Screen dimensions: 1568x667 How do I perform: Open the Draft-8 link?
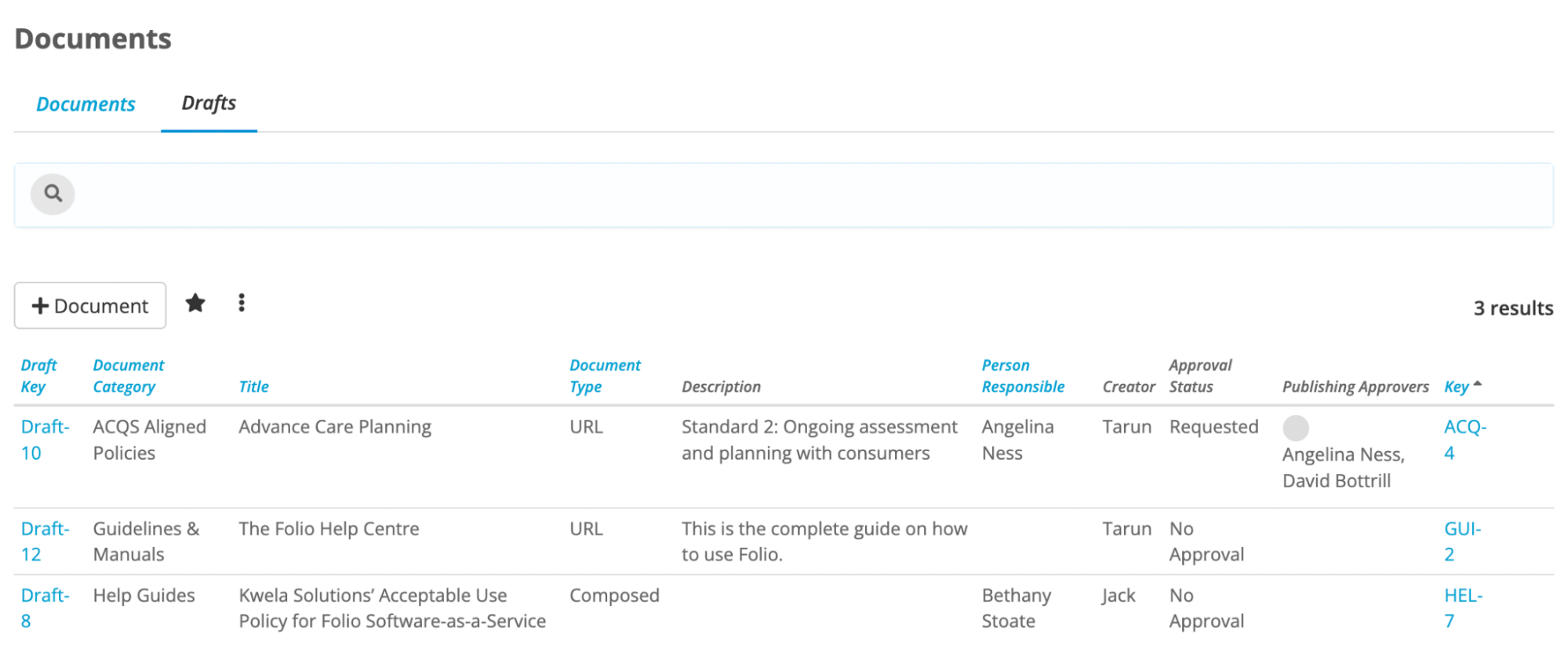point(45,608)
